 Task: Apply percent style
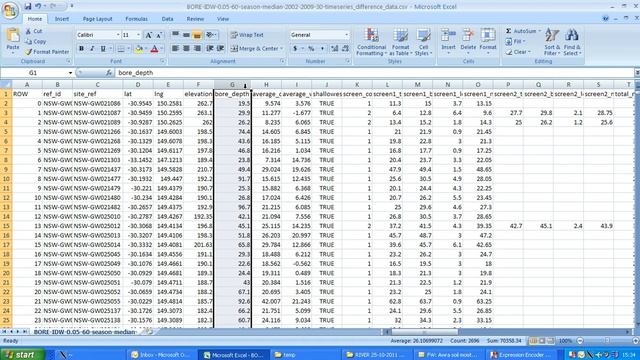[311, 49]
